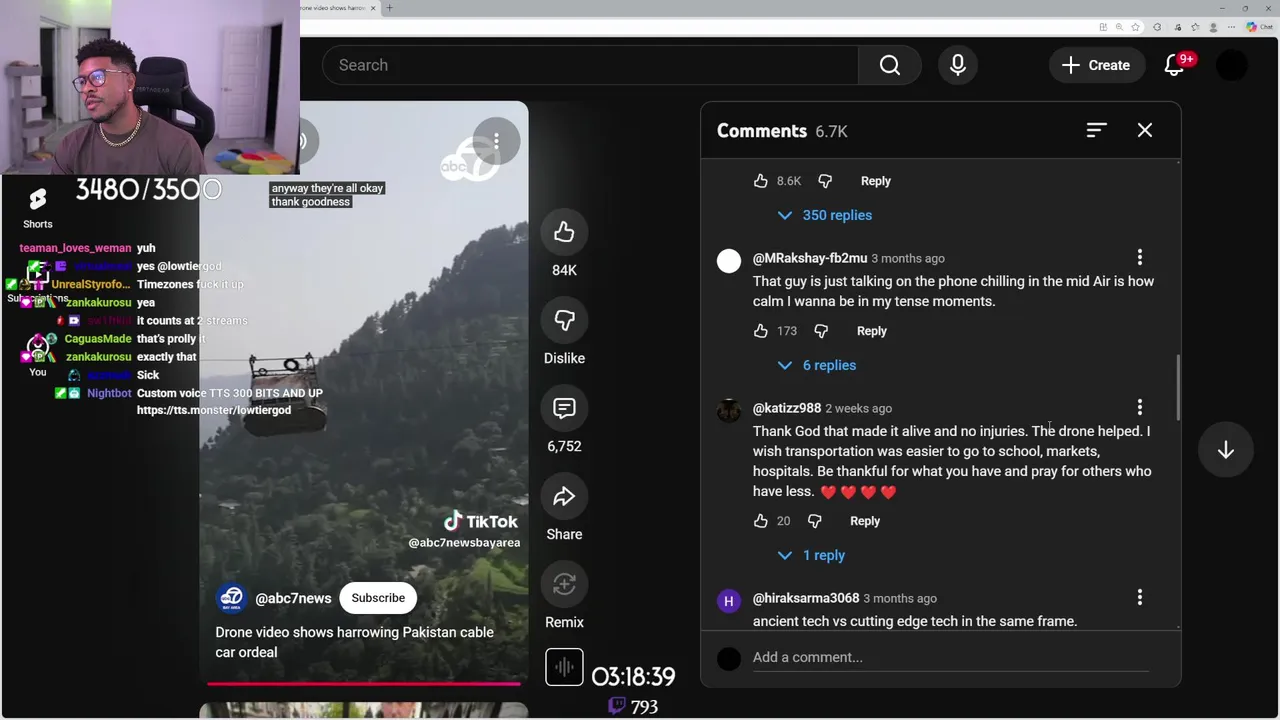The height and width of the screenshot is (720, 1280).
Task: Open the video player three-dot menu
Action: tap(496, 141)
